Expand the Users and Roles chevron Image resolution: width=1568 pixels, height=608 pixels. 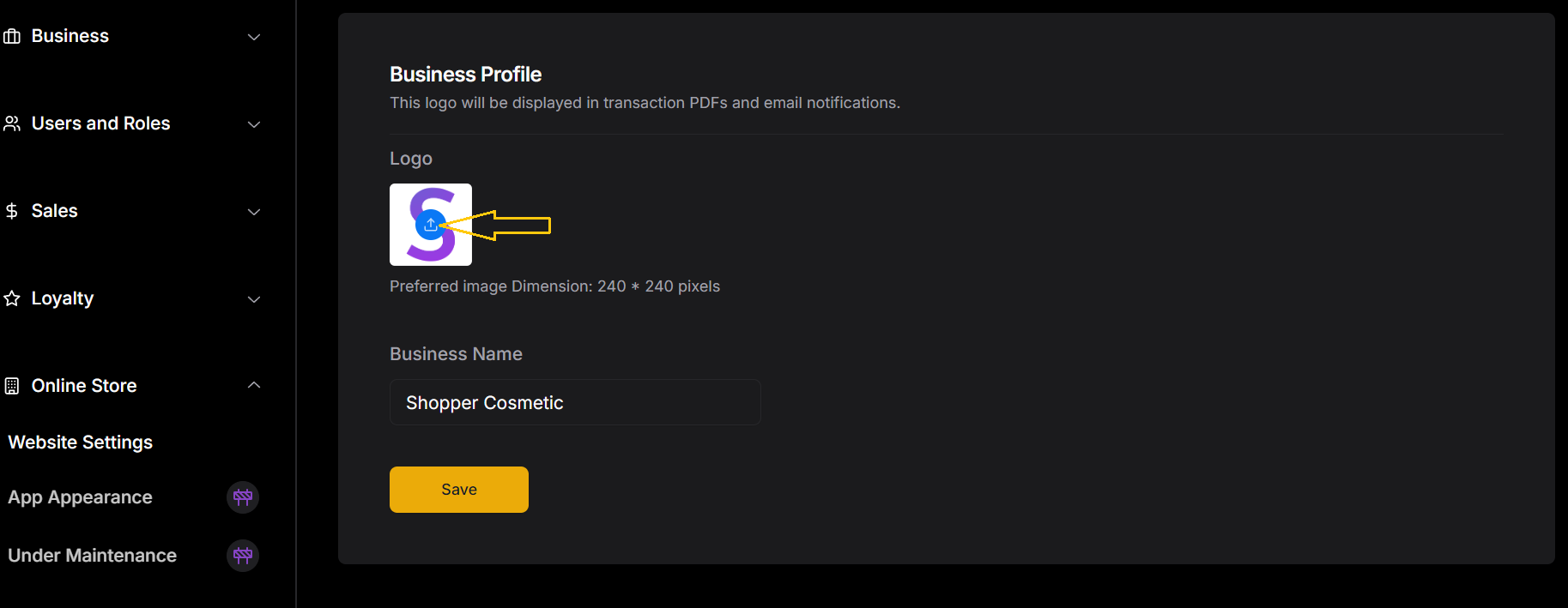254,124
